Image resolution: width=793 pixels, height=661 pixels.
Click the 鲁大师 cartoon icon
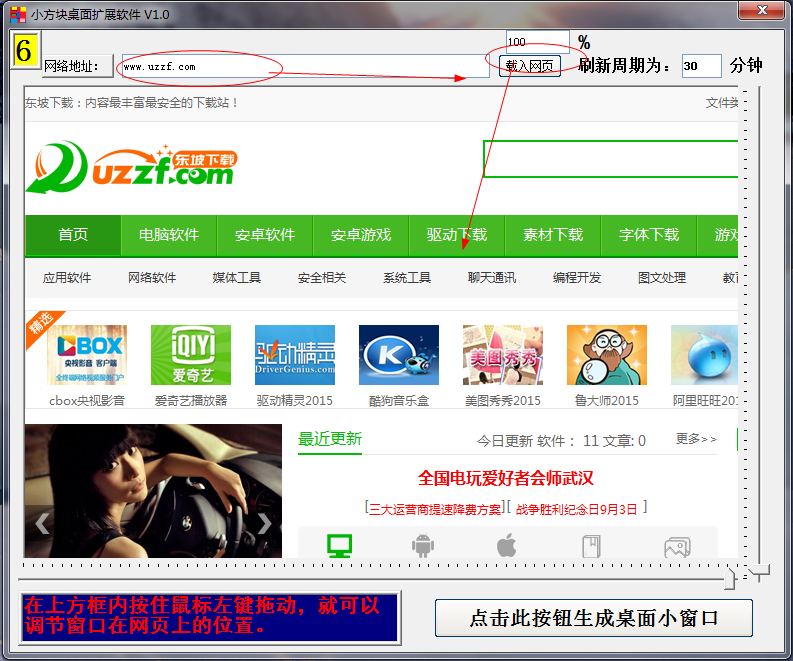pyautogui.click(x=607, y=355)
